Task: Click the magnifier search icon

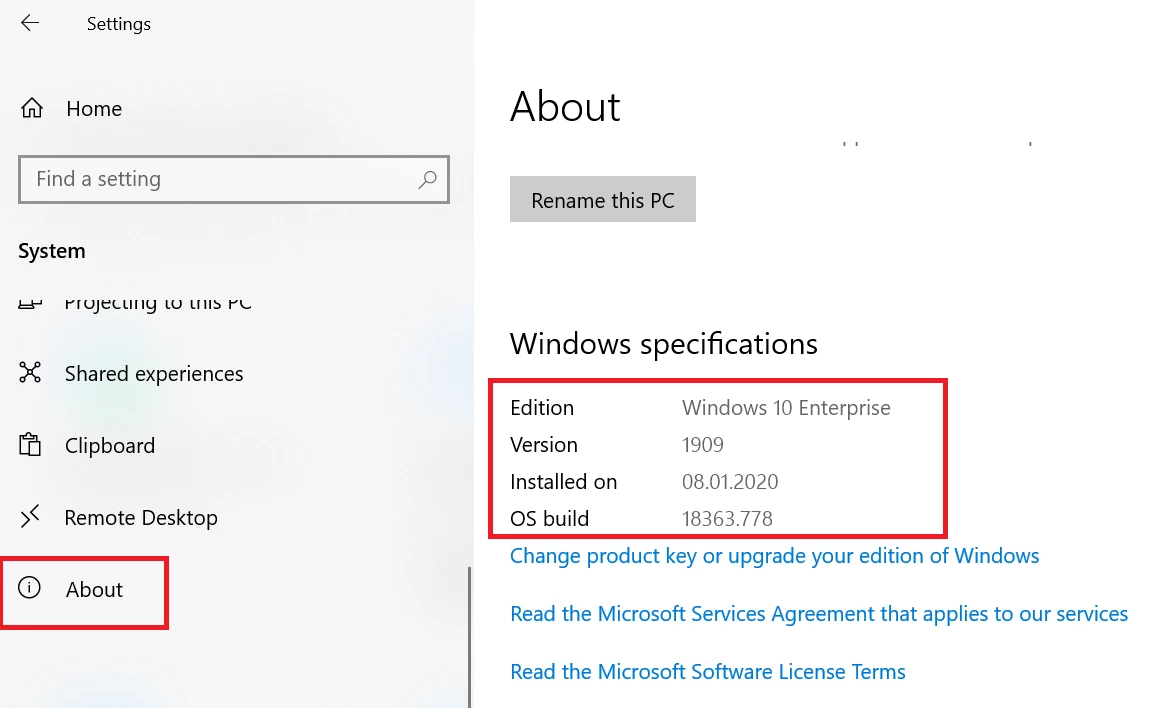Action: (x=428, y=179)
